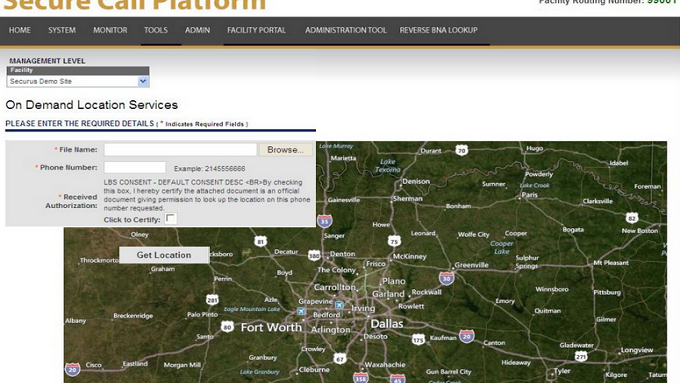Click the Facility dropdown arrow

(x=143, y=81)
